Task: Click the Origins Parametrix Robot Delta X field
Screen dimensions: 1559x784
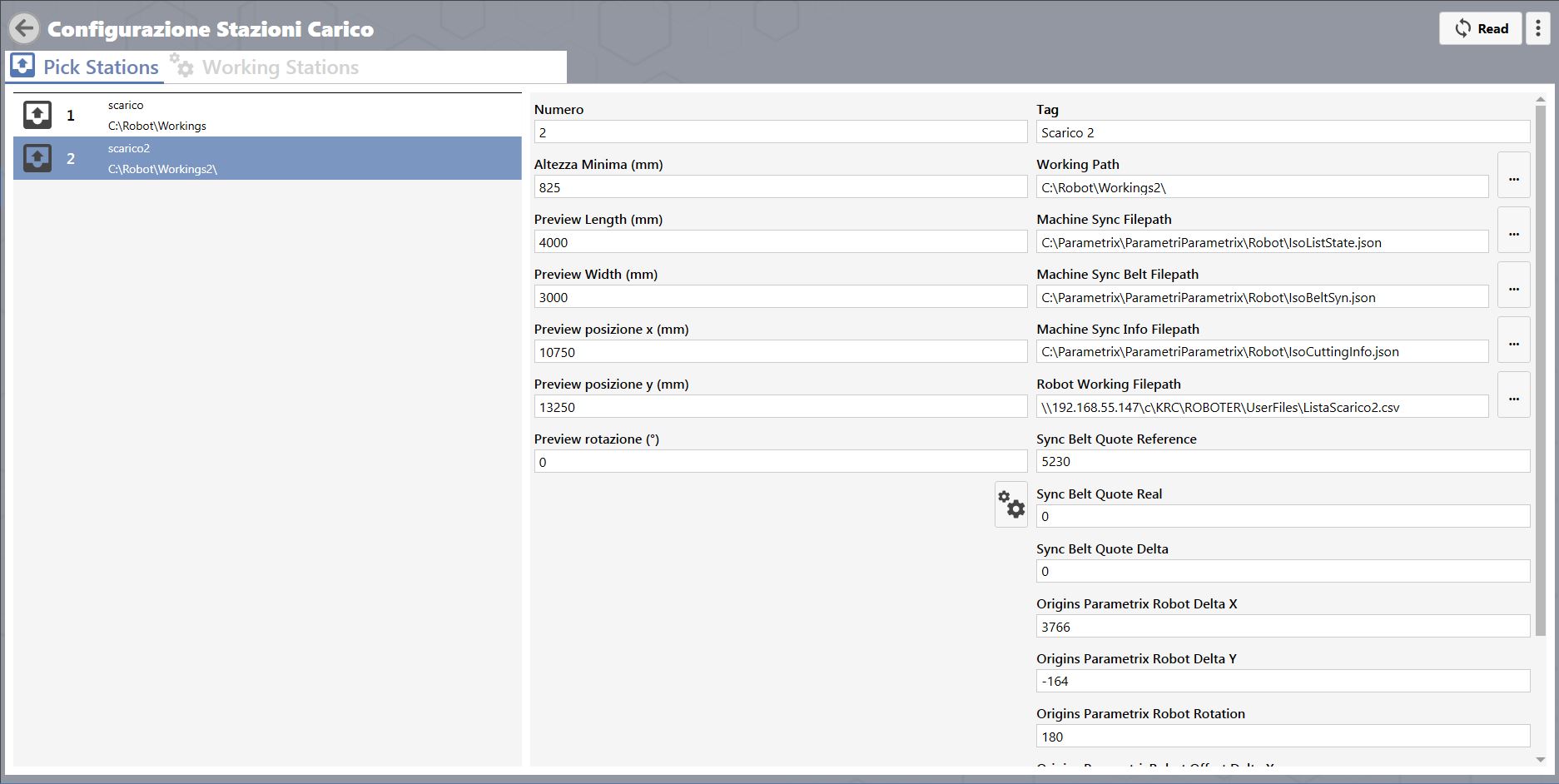Action: pos(1283,627)
